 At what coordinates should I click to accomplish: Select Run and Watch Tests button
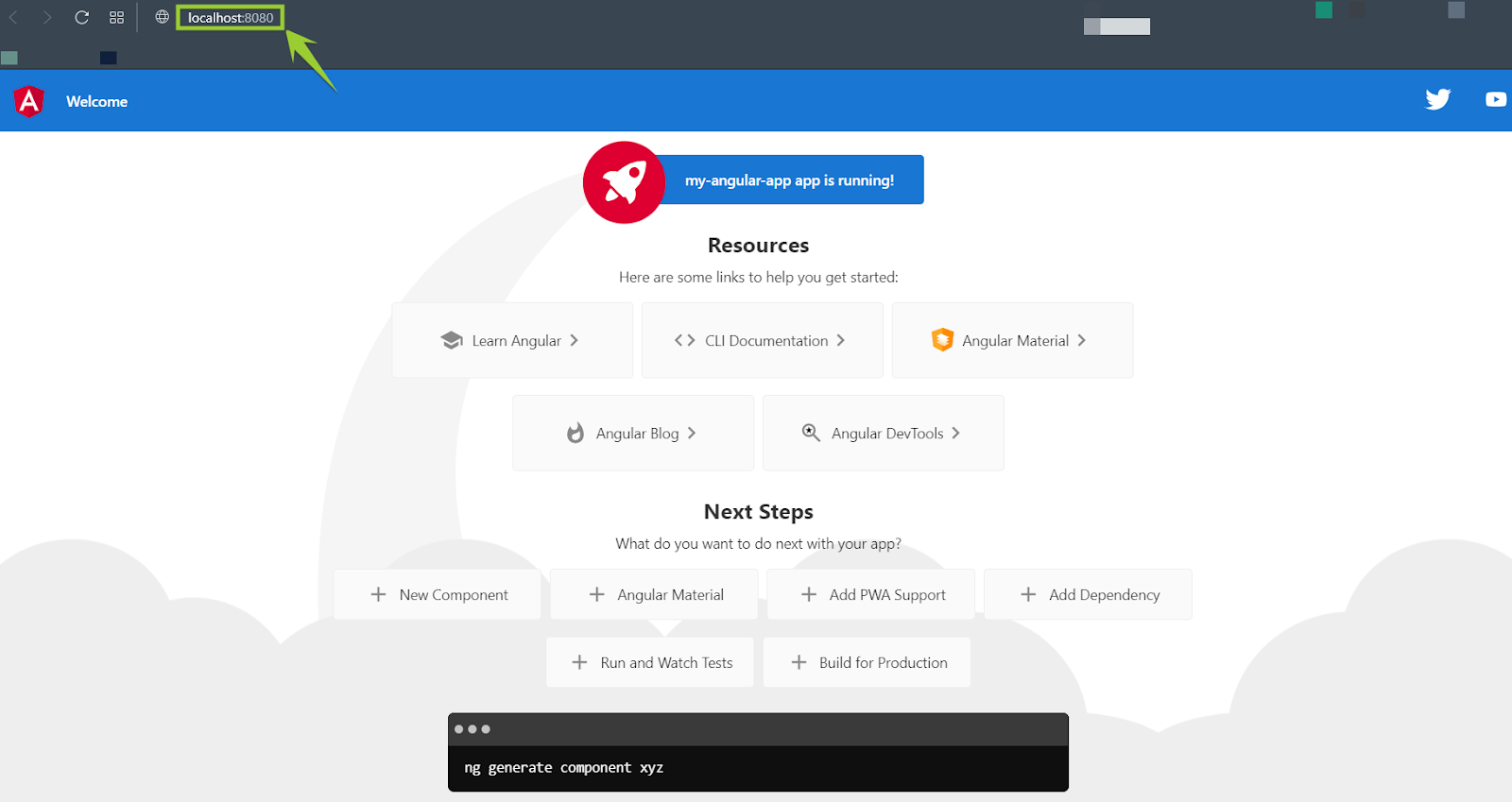click(649, 662)
